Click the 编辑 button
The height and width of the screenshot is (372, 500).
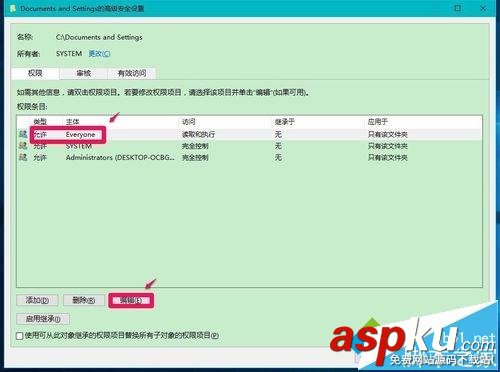(131, 301)
